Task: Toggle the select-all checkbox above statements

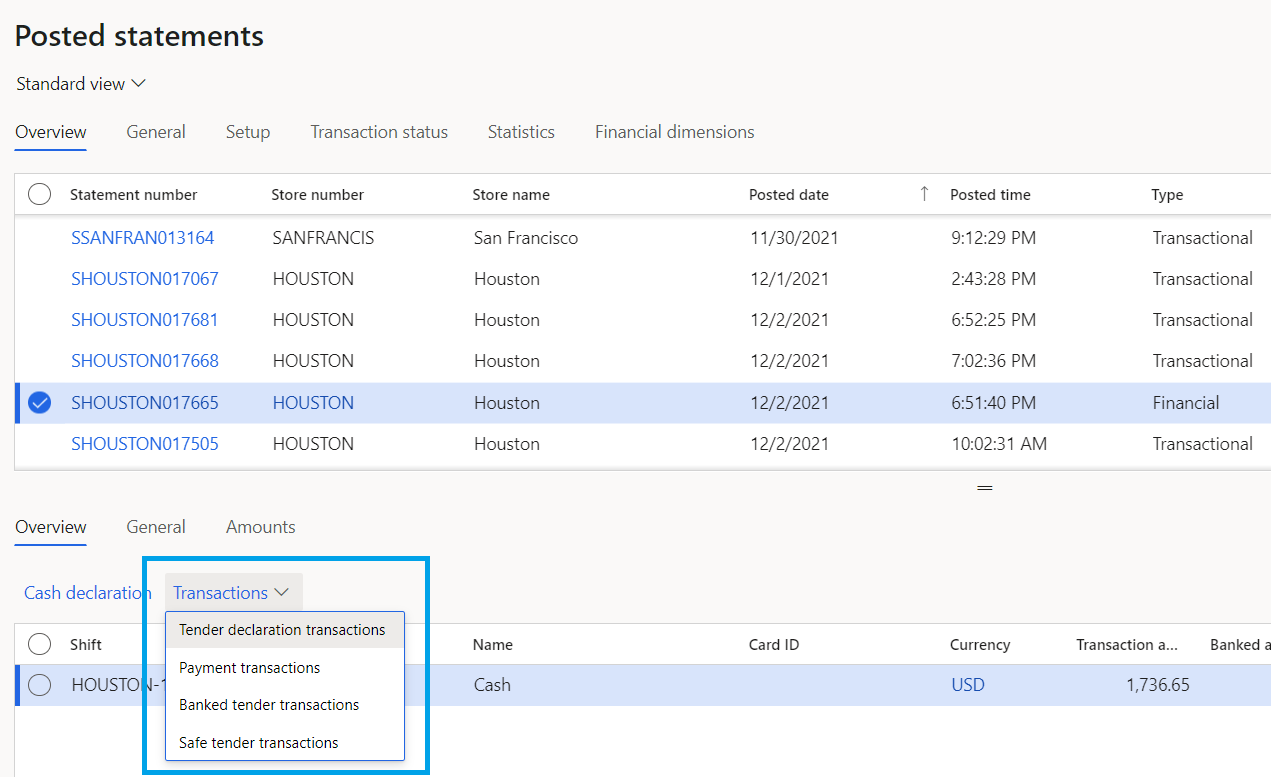Action: pyautogui.click(x=39, y=194)
